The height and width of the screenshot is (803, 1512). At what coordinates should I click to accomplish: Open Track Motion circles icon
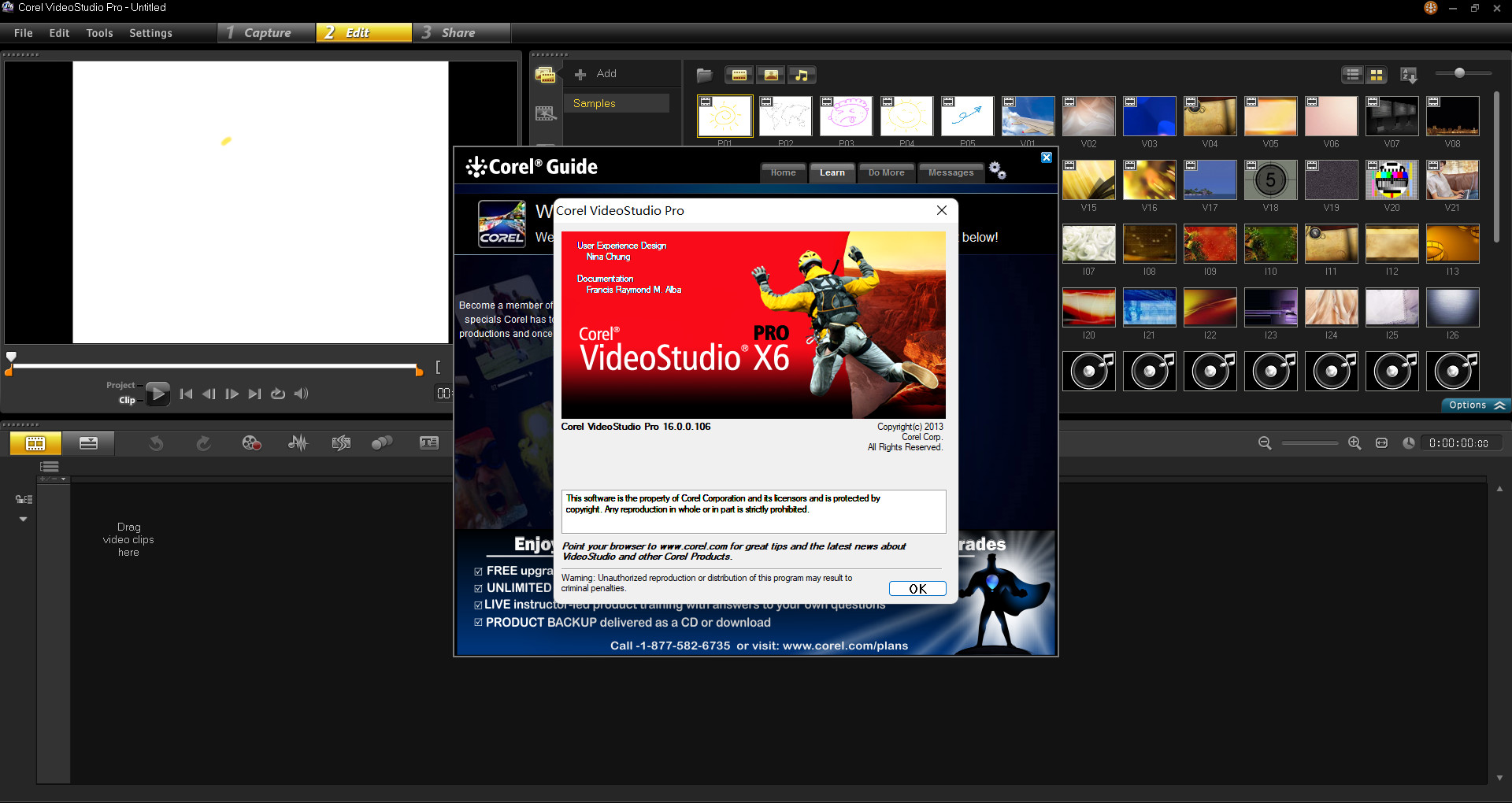382,443
